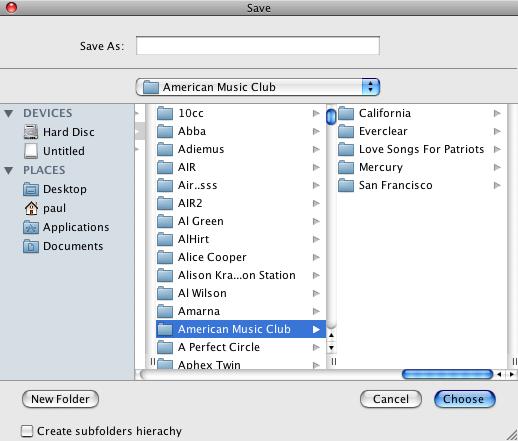518x441 pixels.
Task: Enable Create subfolders hierarchy checkbox
Action: coord(27,431)
